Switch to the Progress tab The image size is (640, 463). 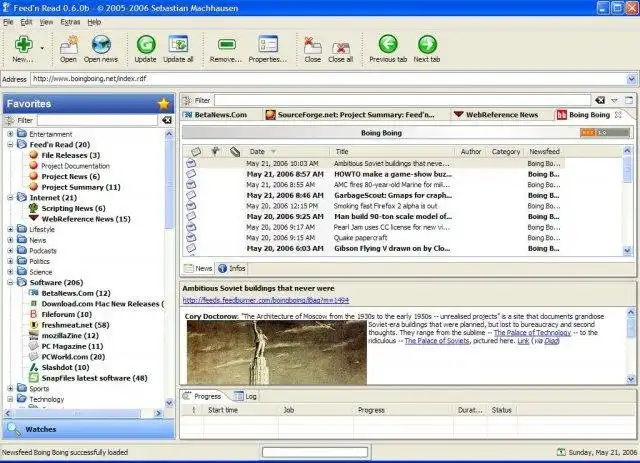(202, 396)
